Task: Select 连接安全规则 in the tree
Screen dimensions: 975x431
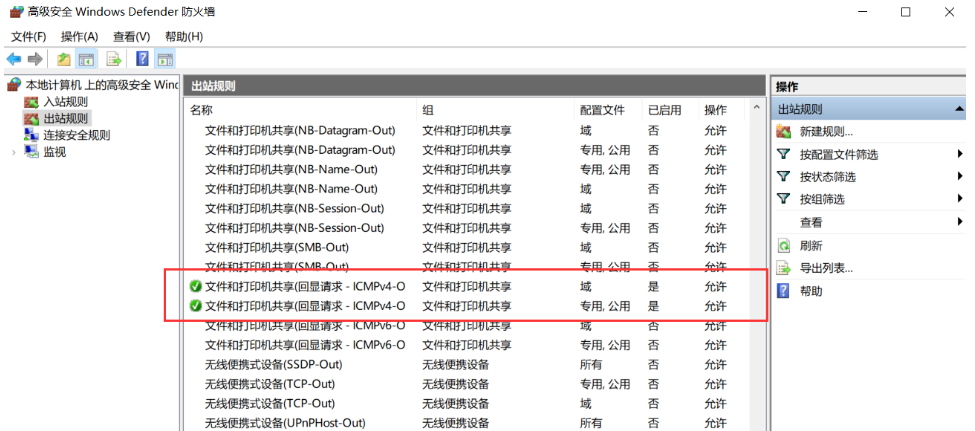Action: pyautogui.click(x=76, y=135)
